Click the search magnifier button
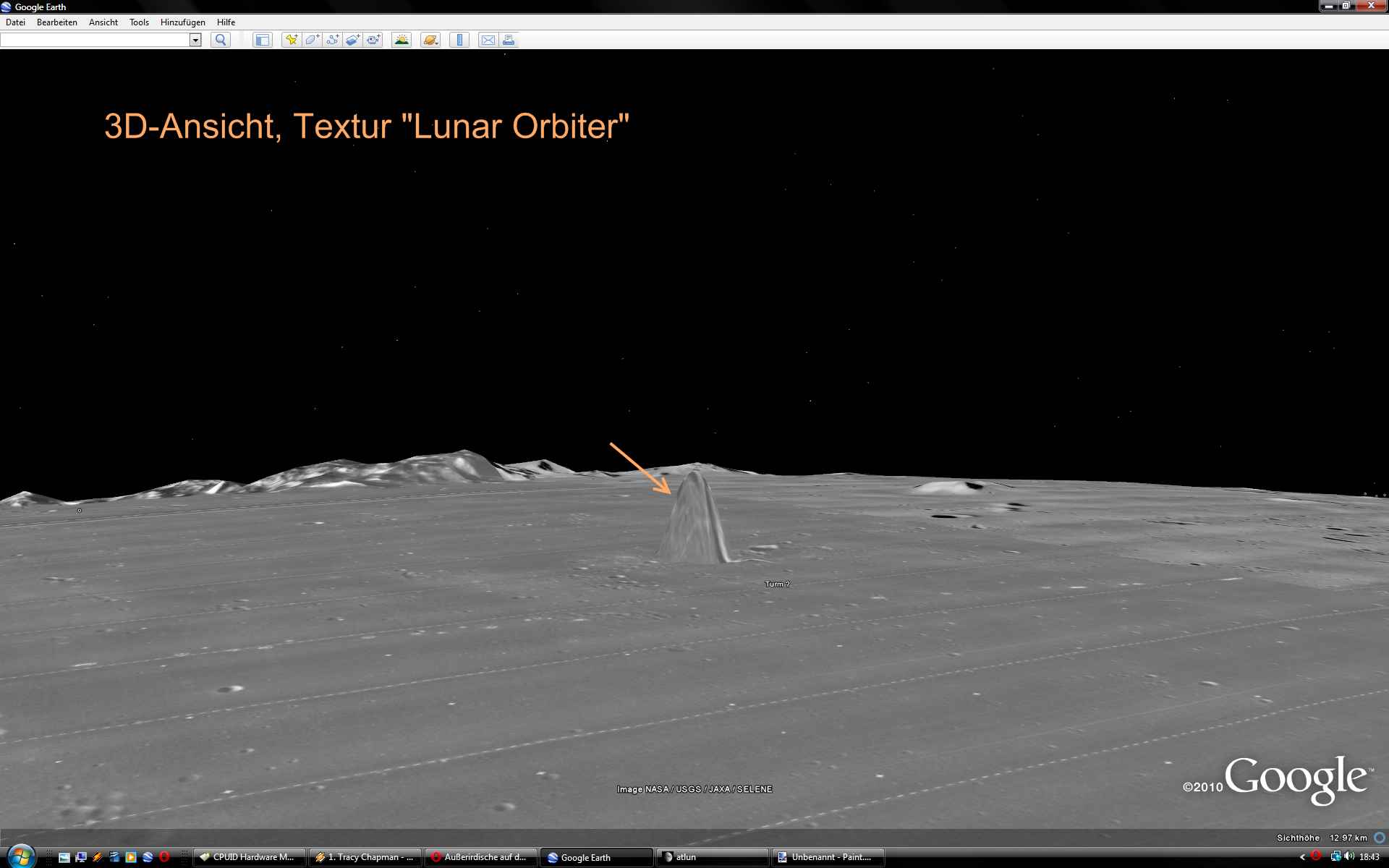This screenshot has width=1389, height=868. pyautogui.click(x=221, y=40)
